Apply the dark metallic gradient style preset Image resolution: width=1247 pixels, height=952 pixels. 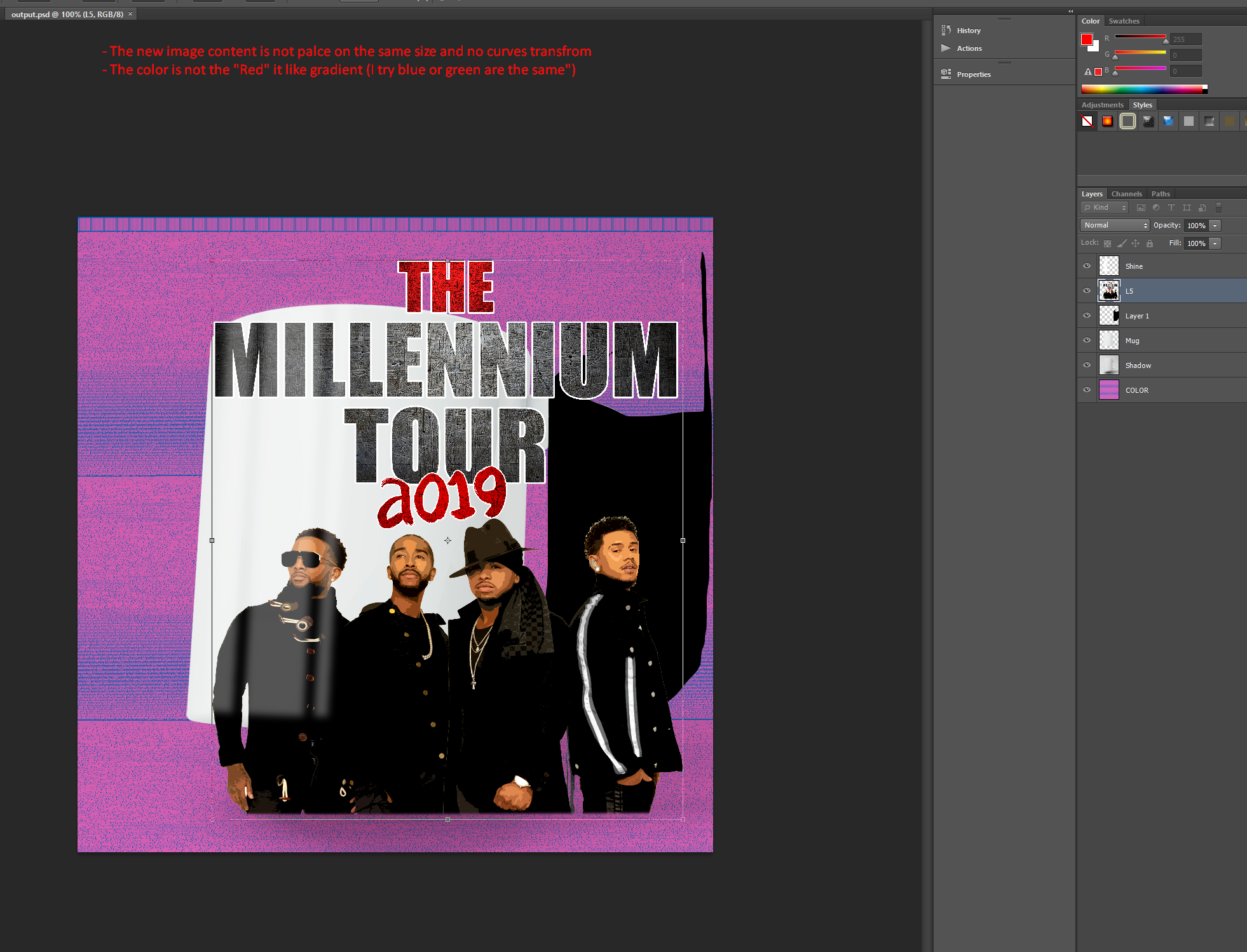point(1210,121)
